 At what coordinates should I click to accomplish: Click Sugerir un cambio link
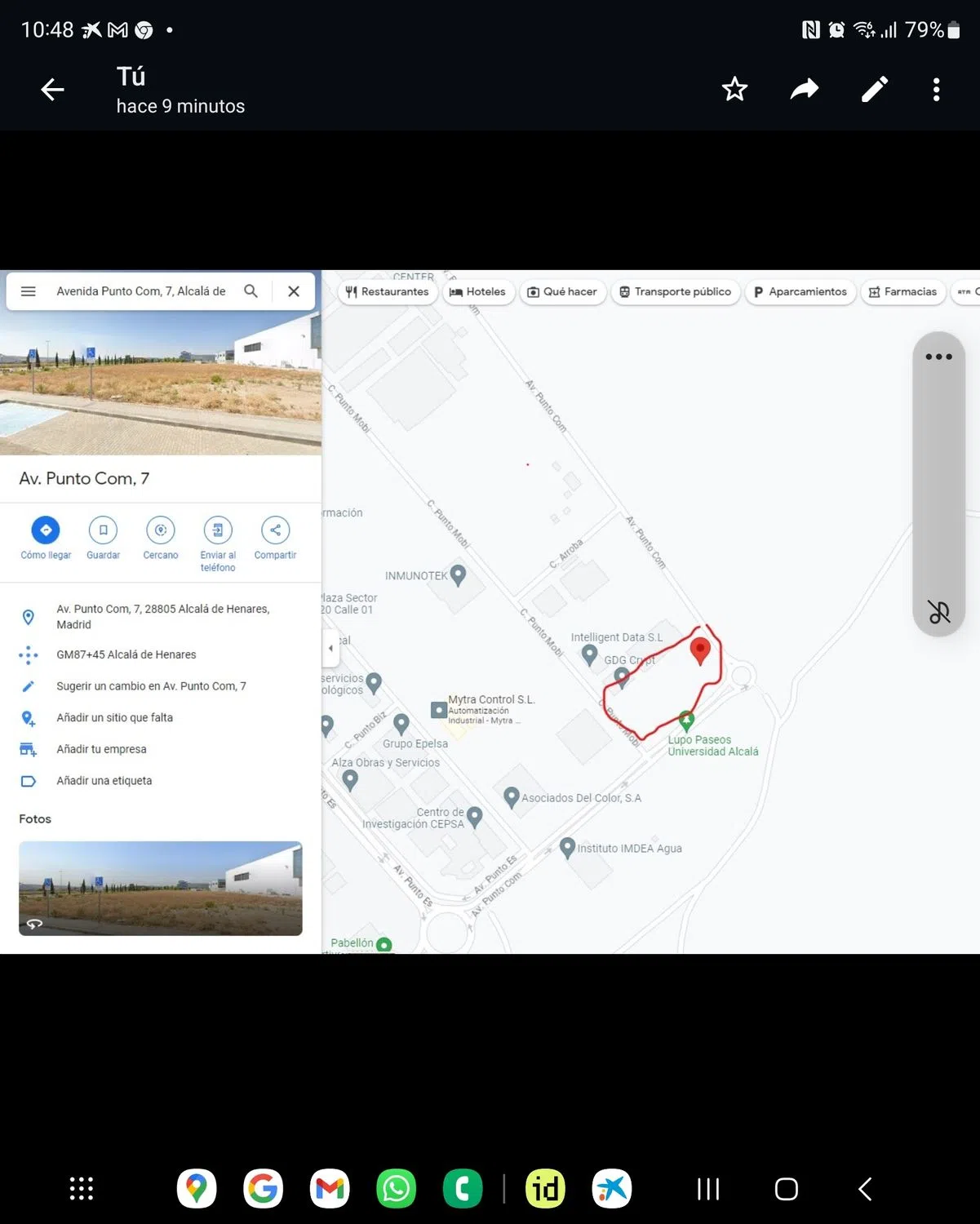151,686
